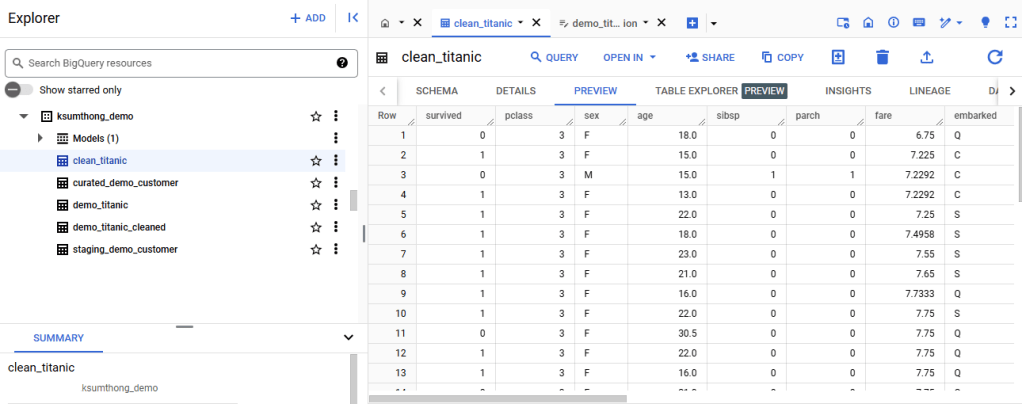Open the OPEN IN dropdown
1022x404 pixels.
click(x=629, y=58)
